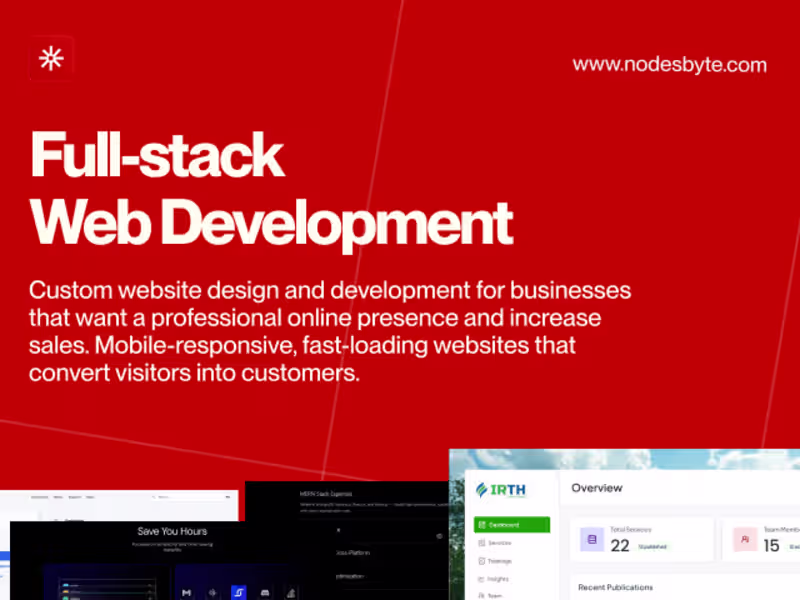Click the Team icon in the IRTH sidebar

(x=490, y=595)
